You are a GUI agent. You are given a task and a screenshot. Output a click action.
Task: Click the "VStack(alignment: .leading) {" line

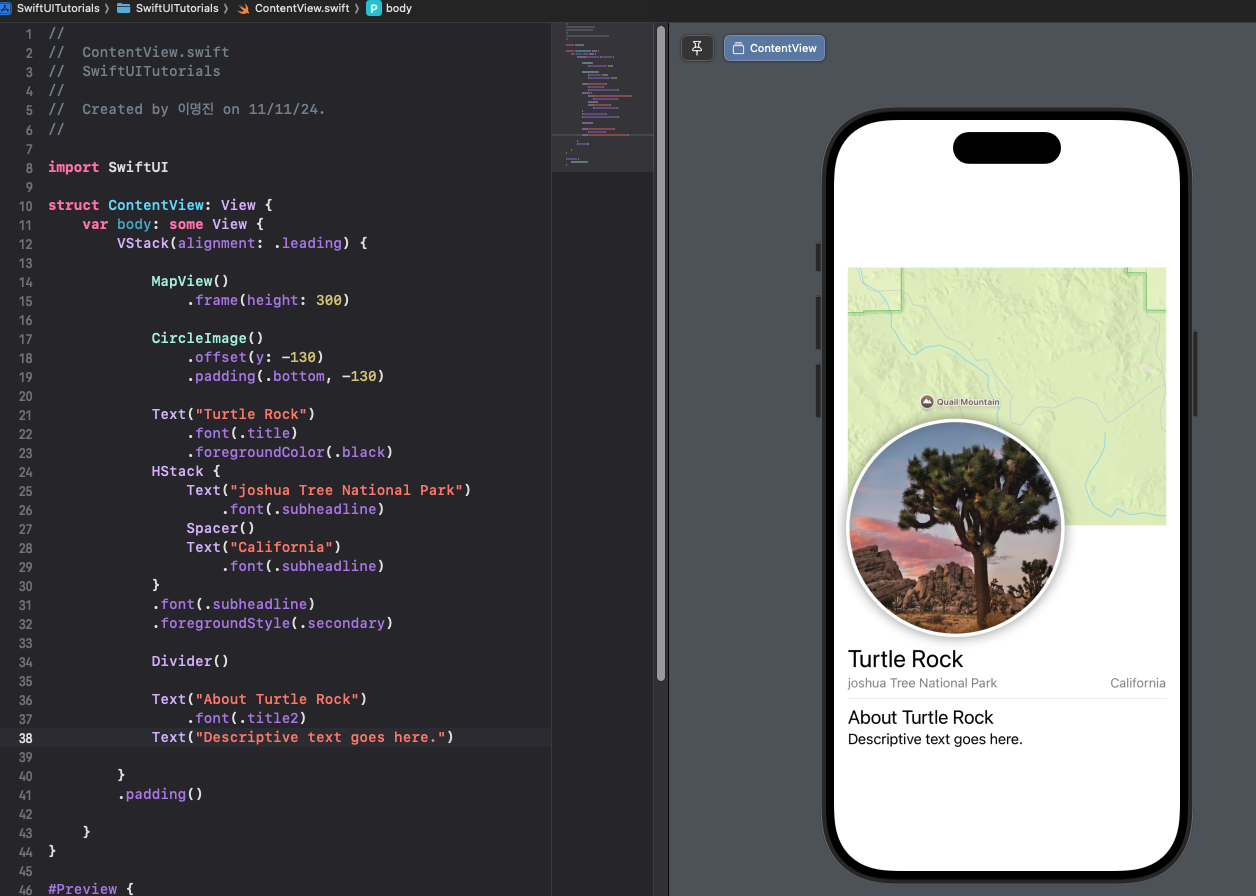242,243
